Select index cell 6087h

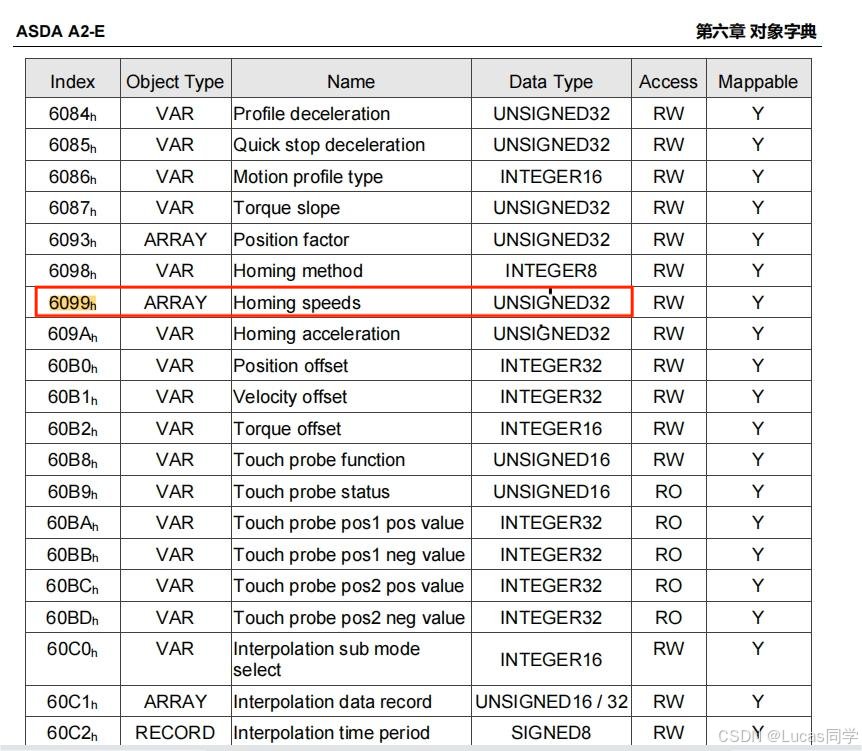73,208
